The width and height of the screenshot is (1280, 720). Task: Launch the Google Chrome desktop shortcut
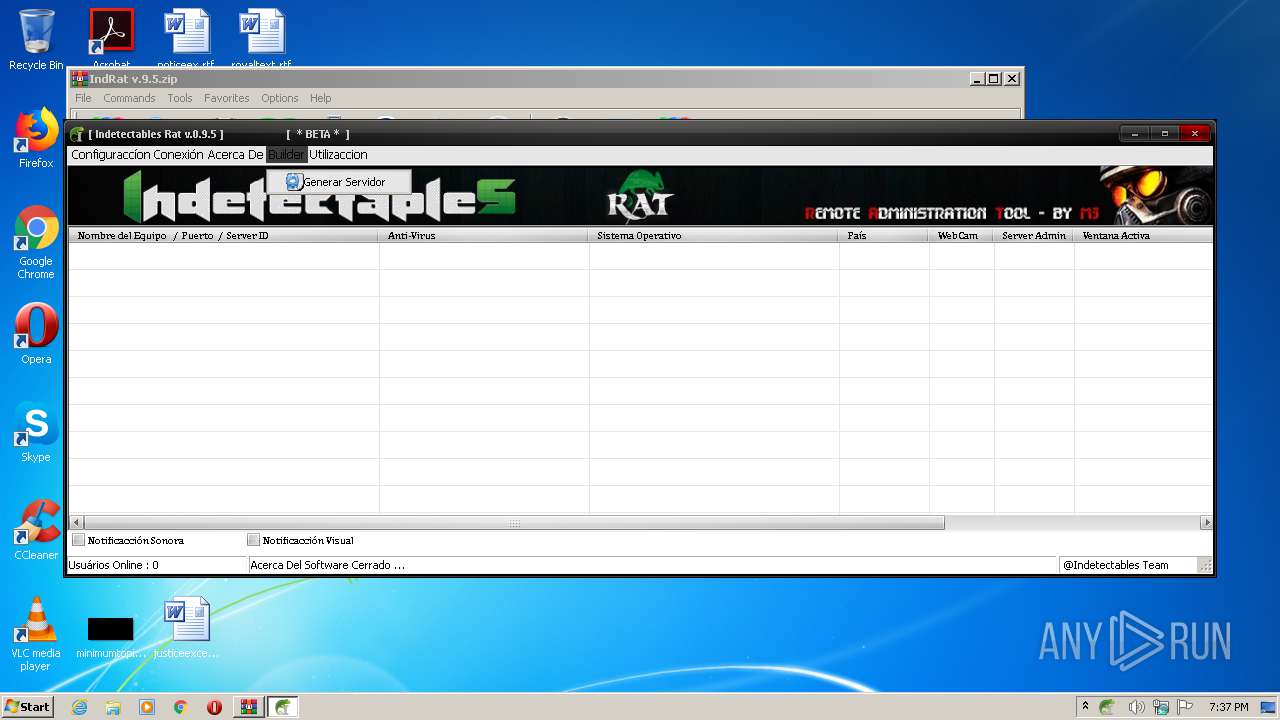click(x=36, y=242)
